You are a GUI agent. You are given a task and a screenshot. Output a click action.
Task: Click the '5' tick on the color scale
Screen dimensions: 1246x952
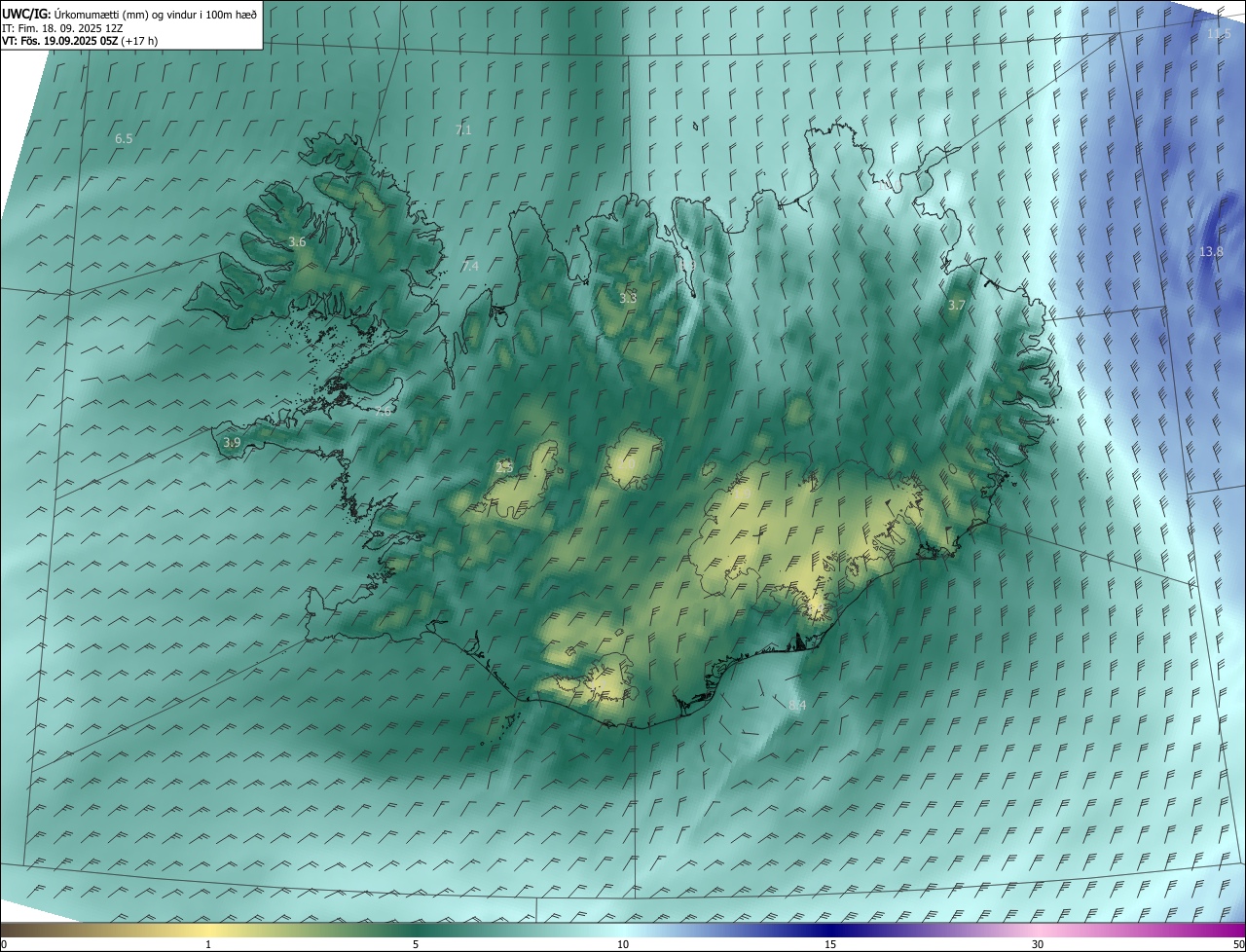click(x=416, y=944)
